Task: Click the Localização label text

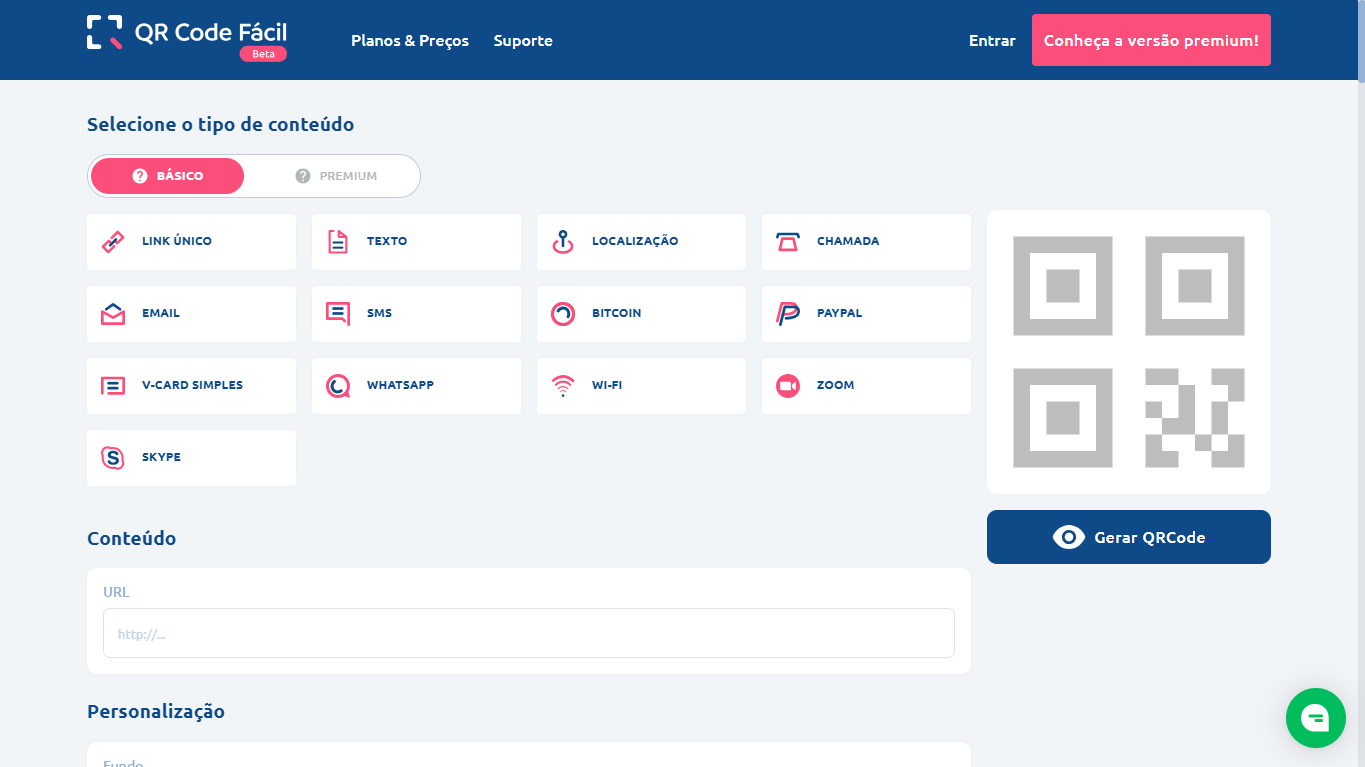Action: [x=635, y=241]
